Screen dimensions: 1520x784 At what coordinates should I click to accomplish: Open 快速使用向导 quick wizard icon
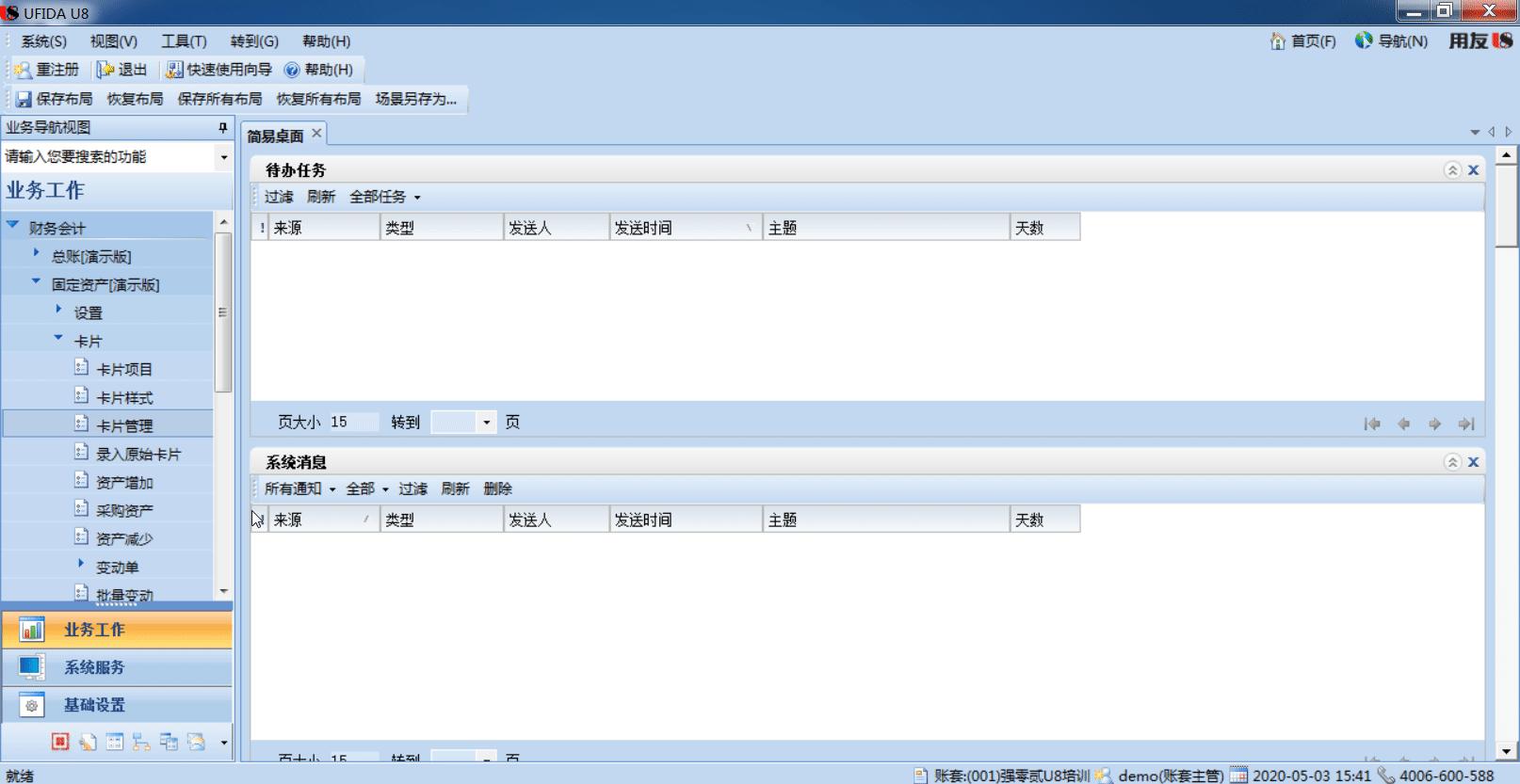(x=174, y=70)
